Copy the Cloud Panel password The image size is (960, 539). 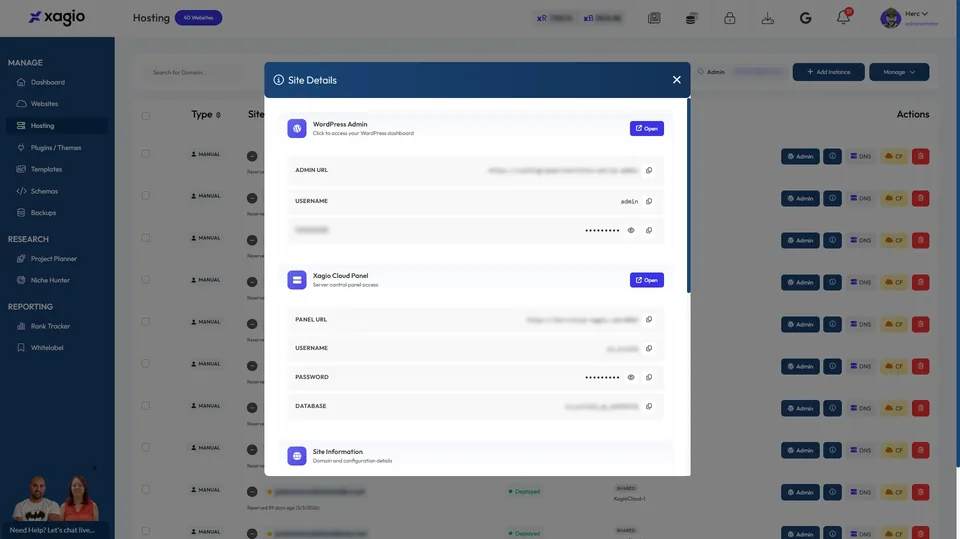coord(649,377)
